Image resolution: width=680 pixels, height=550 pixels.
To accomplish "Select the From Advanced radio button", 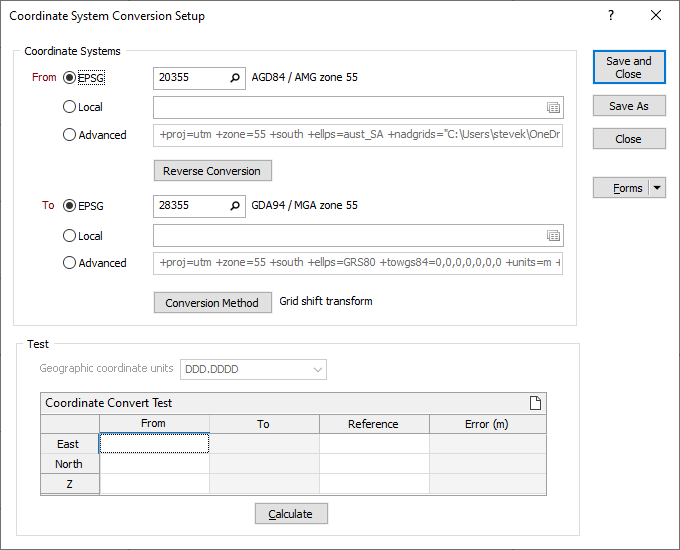I will point(70,135).
